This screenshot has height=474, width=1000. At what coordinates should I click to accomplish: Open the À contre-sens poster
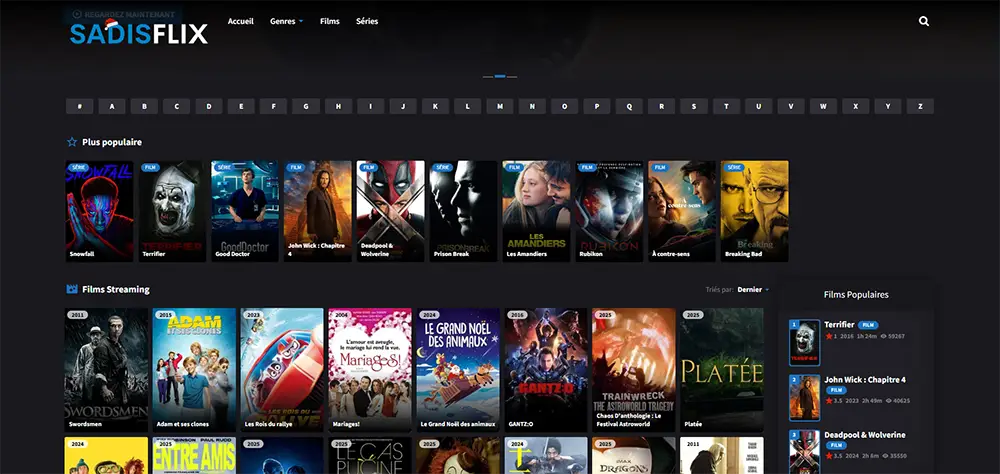click(x=682, y=211)
